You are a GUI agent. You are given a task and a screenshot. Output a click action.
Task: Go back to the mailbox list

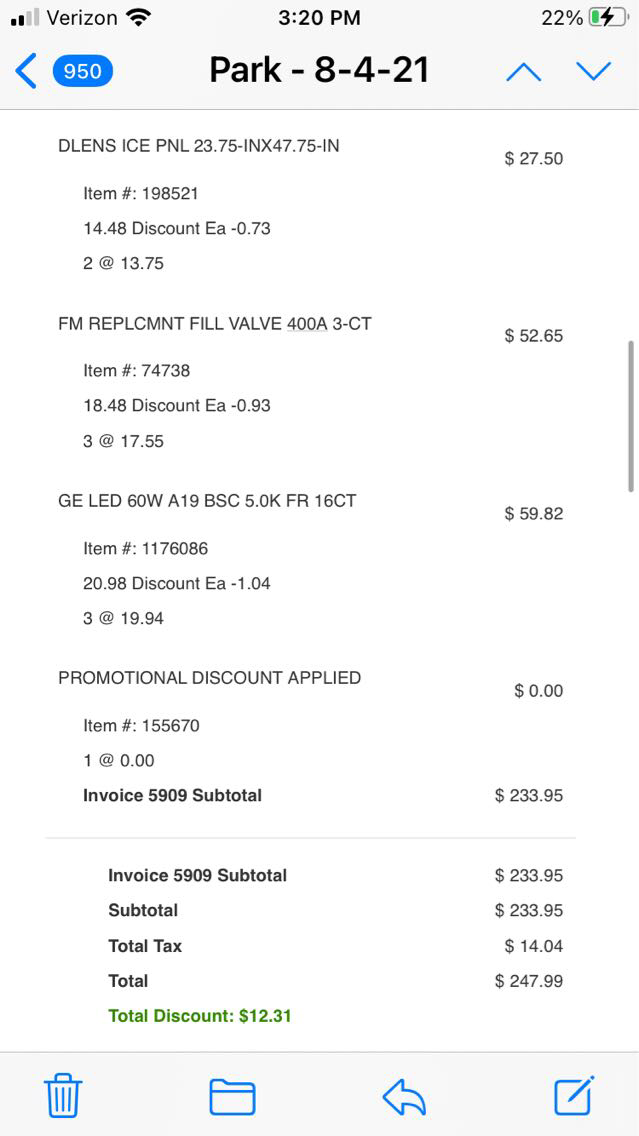[26, 71]
